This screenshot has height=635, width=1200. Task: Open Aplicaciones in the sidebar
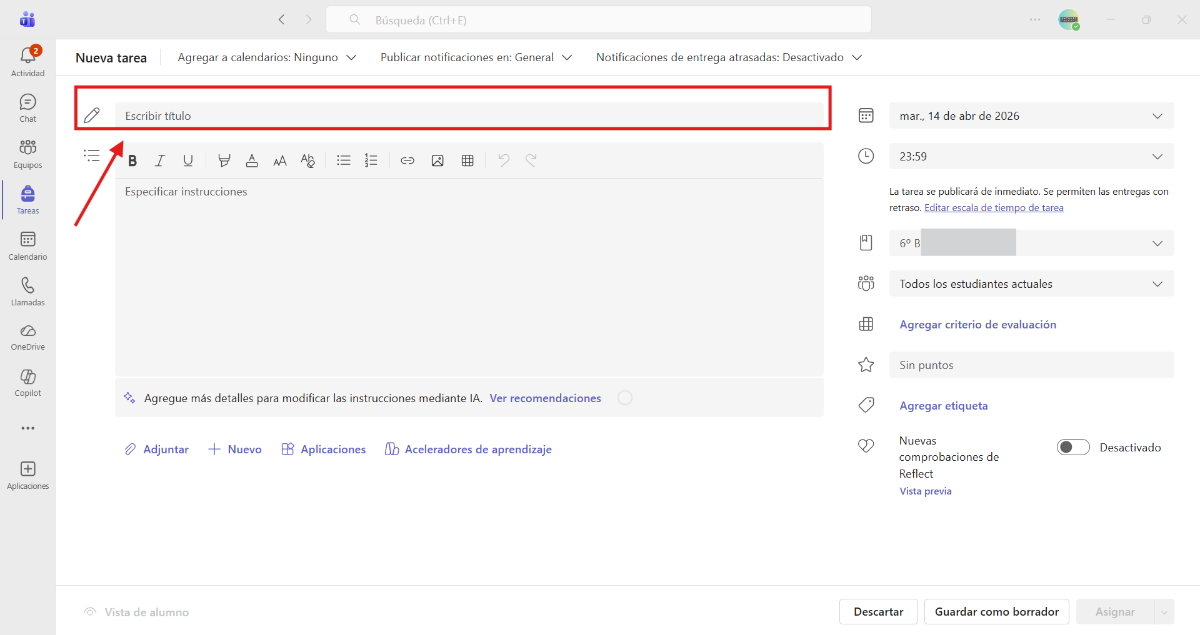[28, 475]
